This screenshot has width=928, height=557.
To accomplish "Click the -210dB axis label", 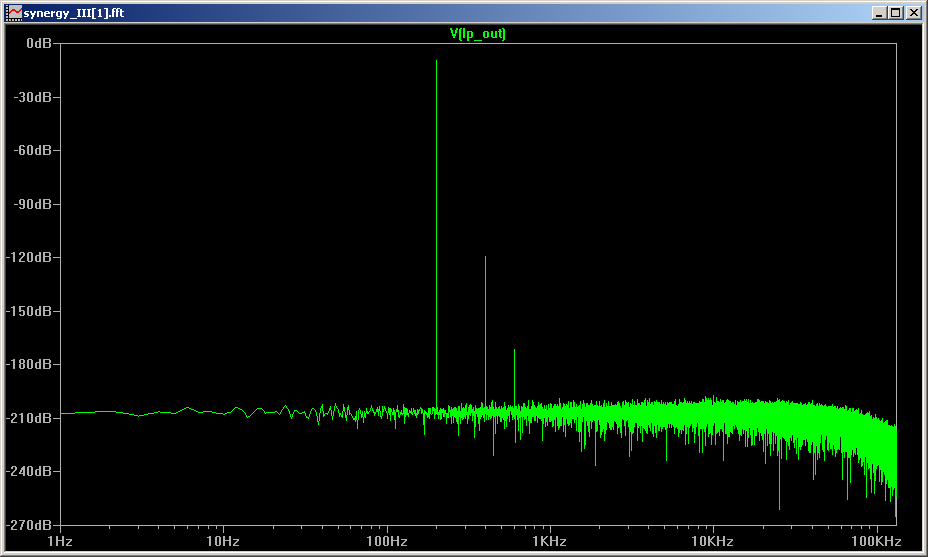I will 30,418.
